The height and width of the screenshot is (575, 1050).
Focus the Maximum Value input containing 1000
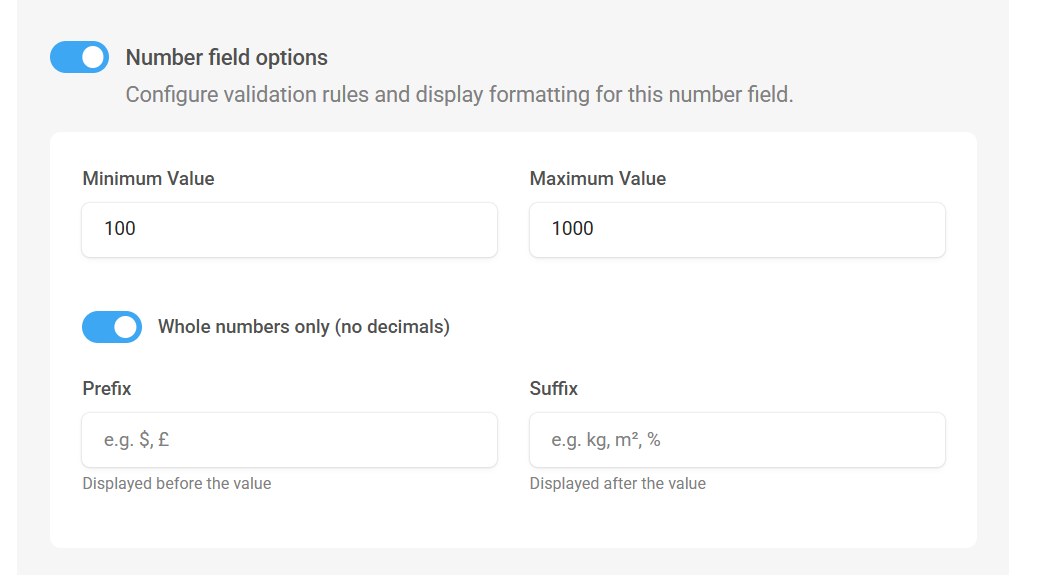[x=737, y=230]
